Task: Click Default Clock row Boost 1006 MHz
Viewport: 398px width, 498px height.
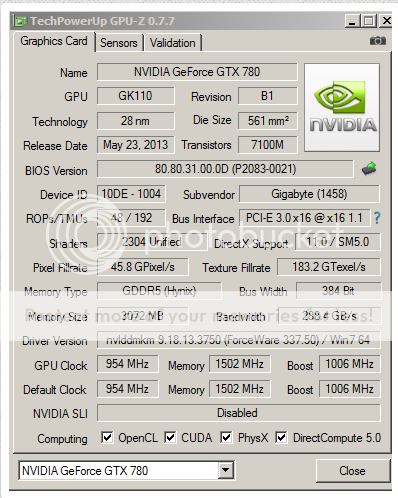Action: click(349, 389)
